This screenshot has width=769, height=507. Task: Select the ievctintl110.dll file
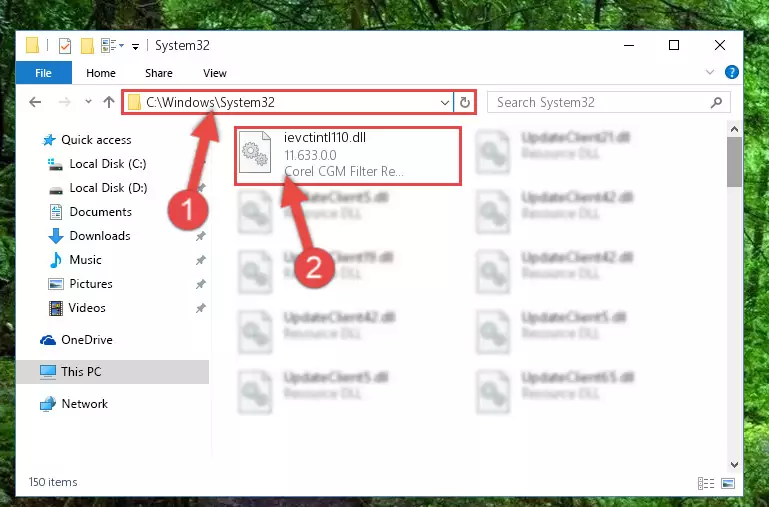point(348,156)
